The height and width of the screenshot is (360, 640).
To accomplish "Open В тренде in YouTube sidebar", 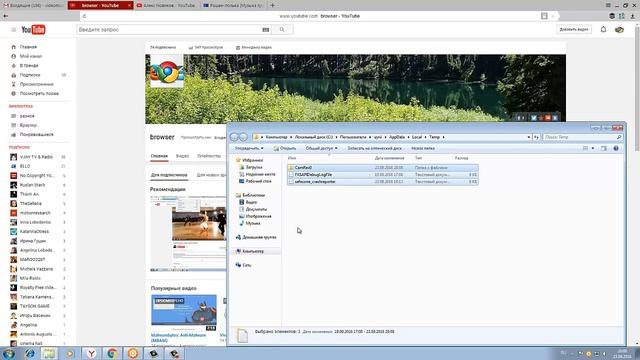I will [29, 66].
